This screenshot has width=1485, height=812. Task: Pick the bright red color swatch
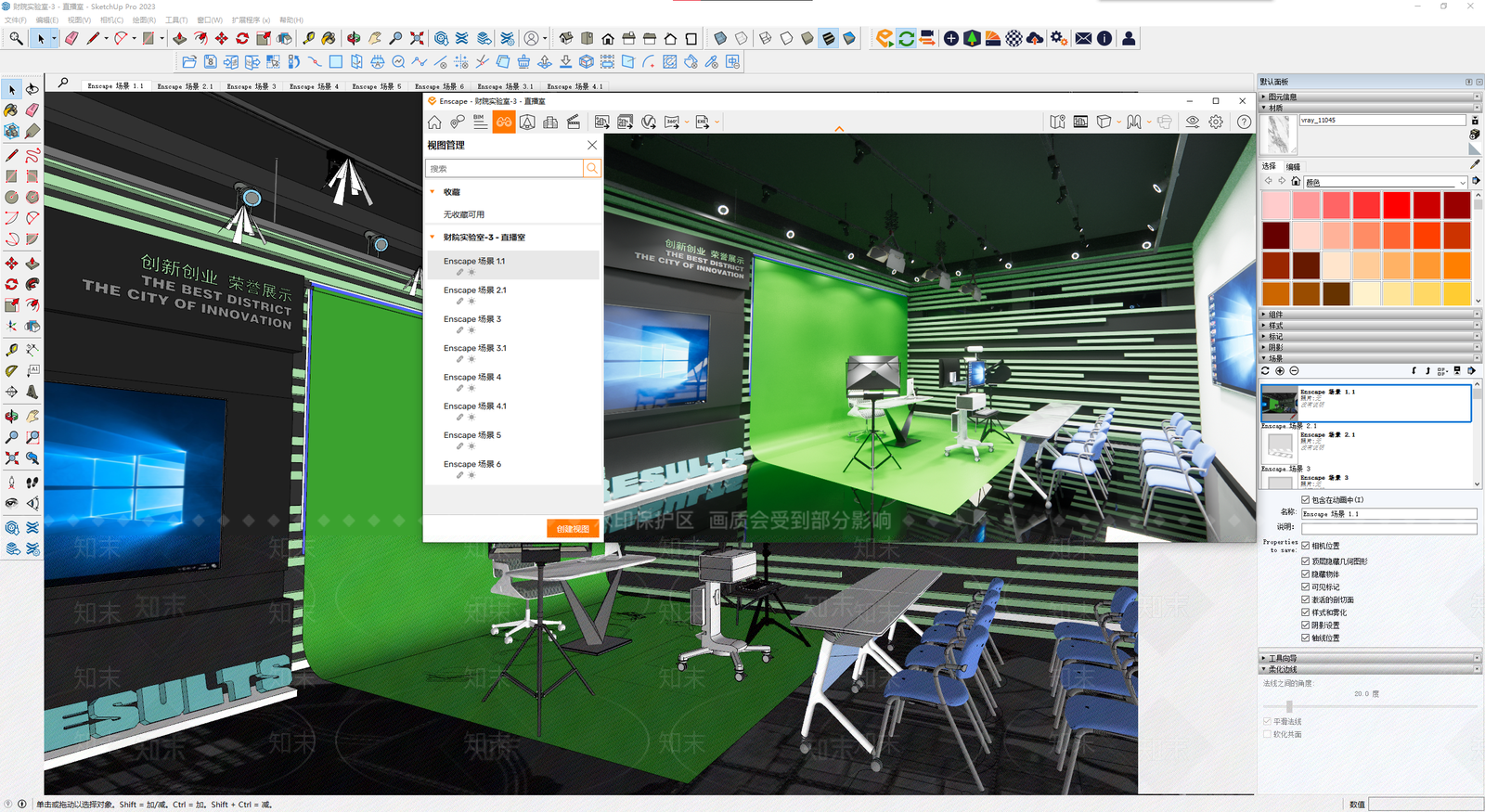click(x=1396, y=205)
